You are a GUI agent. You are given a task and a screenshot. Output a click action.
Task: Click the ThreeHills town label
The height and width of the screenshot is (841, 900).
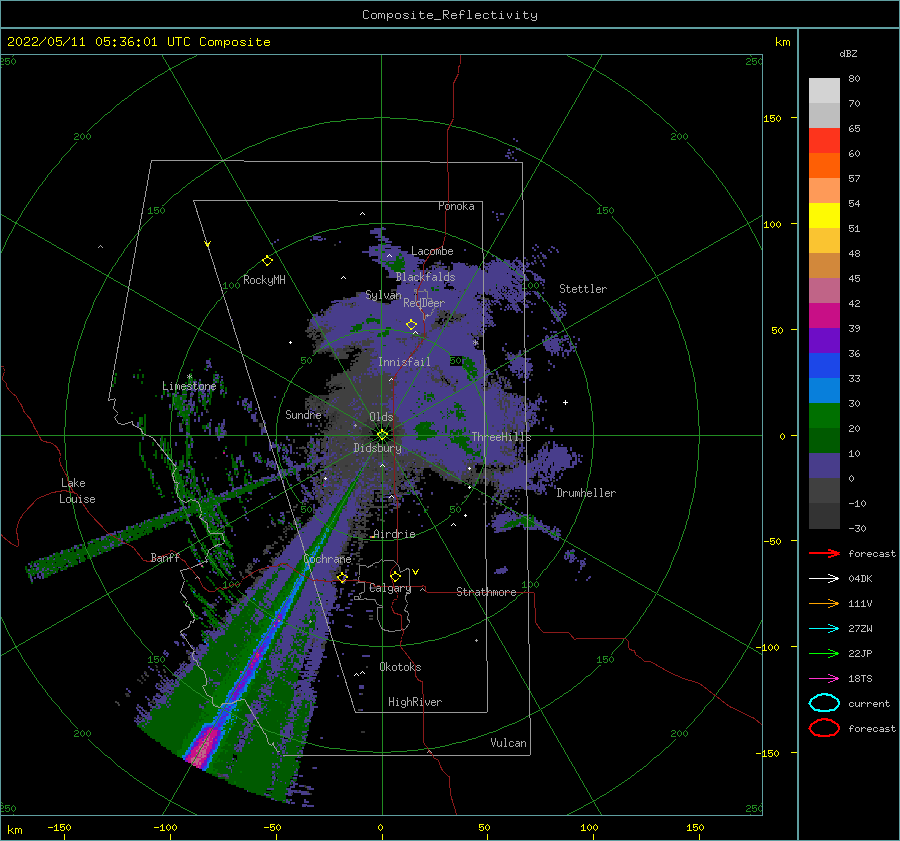coord(501,437)
